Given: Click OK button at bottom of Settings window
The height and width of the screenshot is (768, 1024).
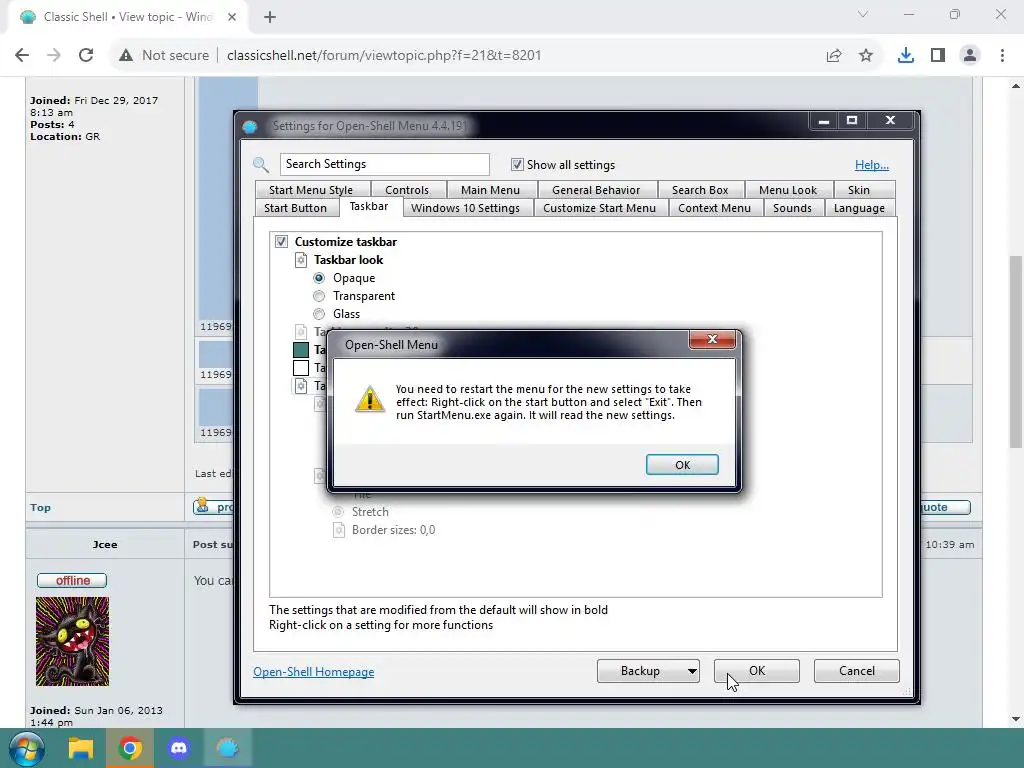Looking at the screenshot, I should click(x=756, y=671).
